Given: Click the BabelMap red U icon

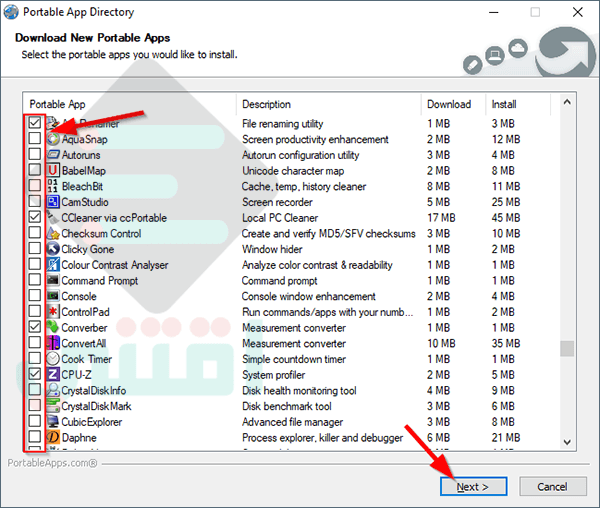Looking at the screenshot, I should (53, 170).
